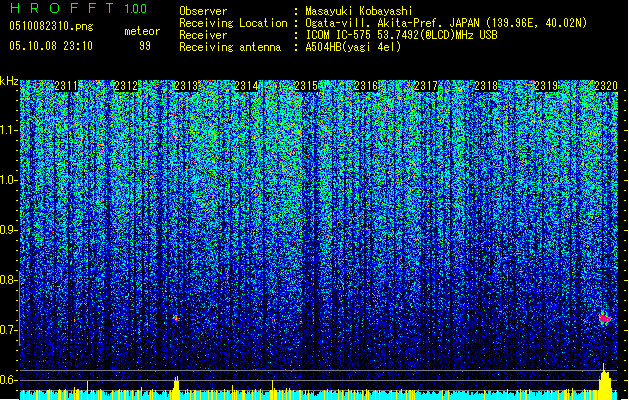Click the 'Receiving antenna' label
629x400 pixels.
pos(230,47)
